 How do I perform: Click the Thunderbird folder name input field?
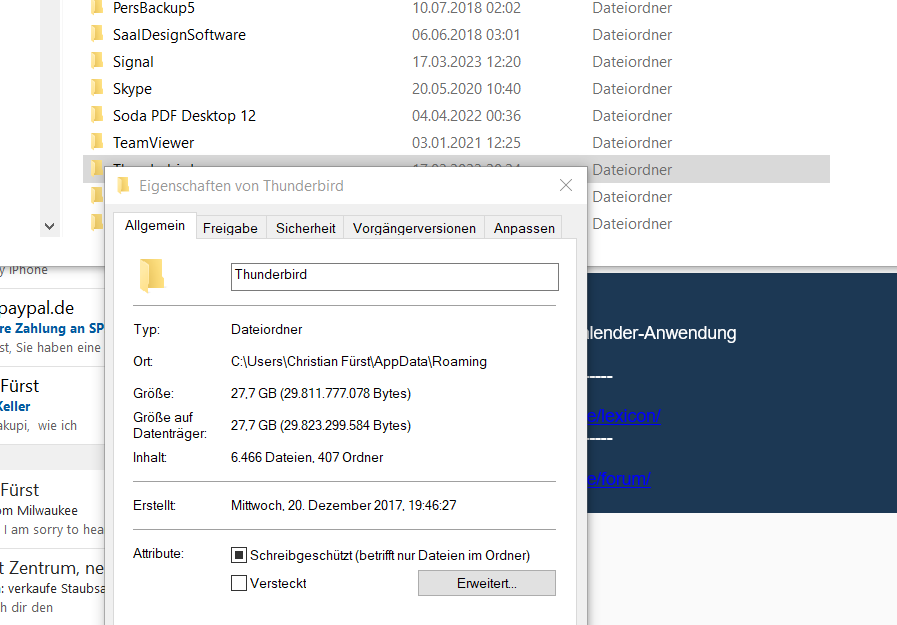[395, 277]
